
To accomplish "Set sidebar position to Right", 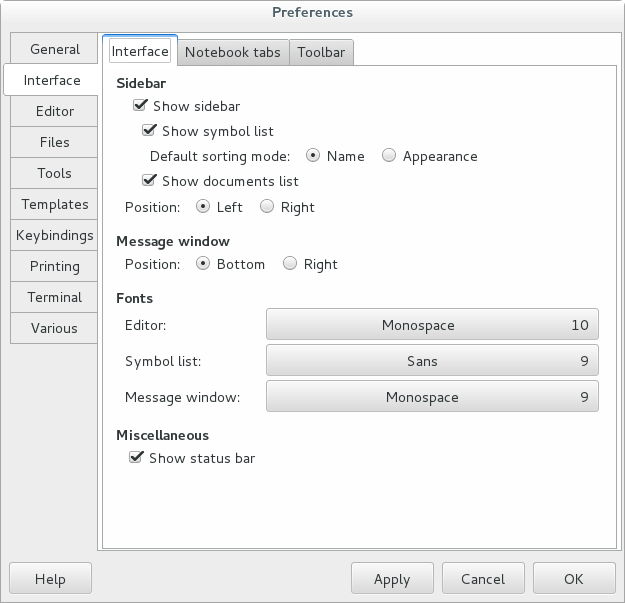I will [267, 207].
